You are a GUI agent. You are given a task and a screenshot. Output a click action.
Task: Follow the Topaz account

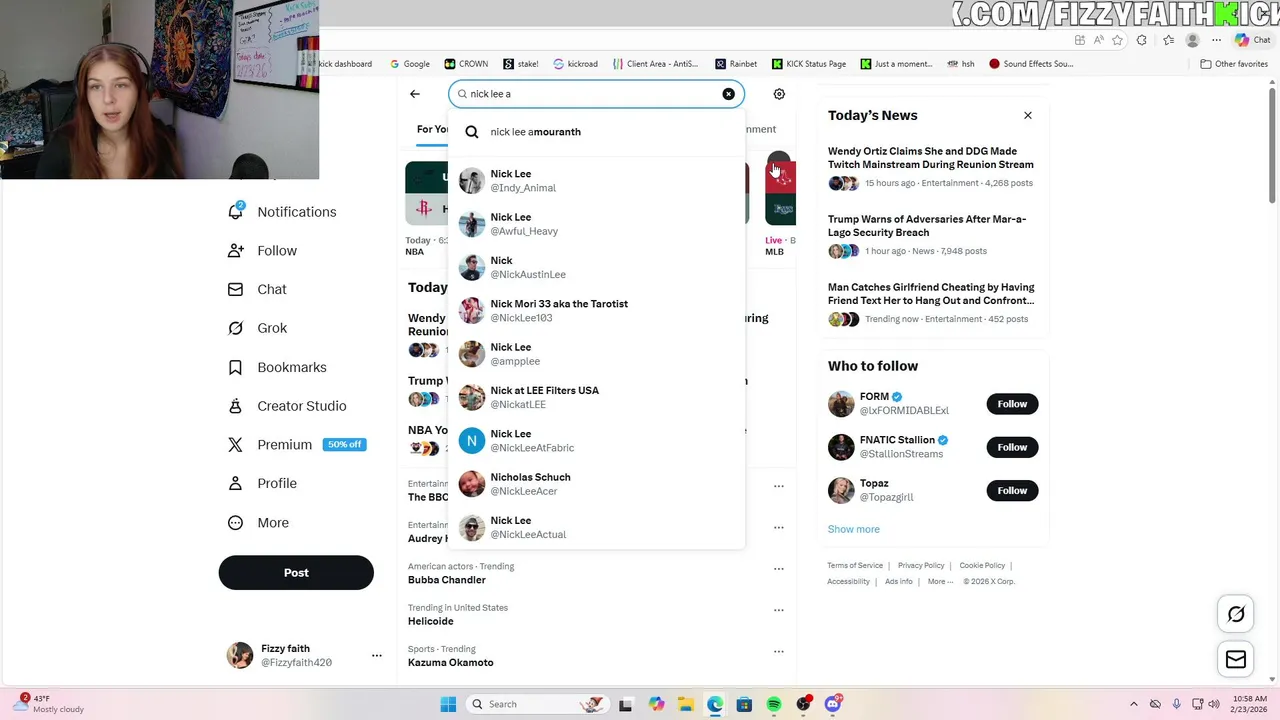1012,491
